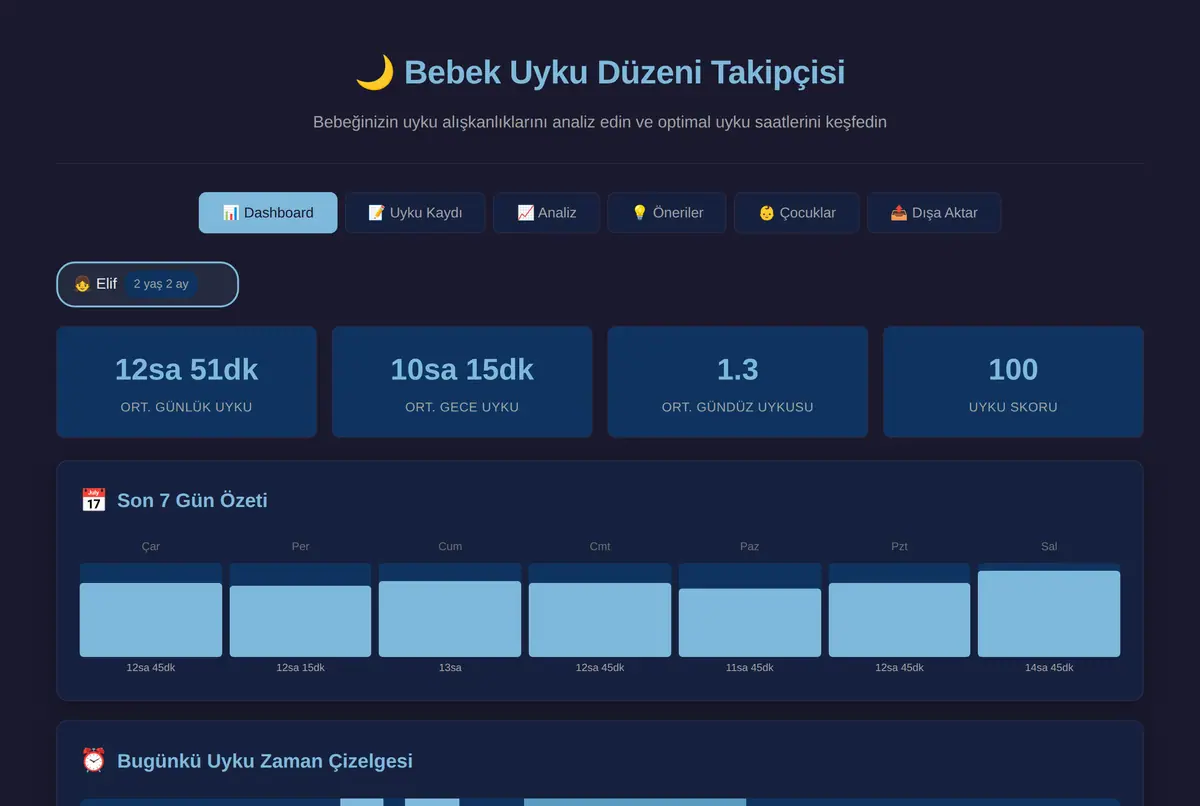Click the girl emoji on Elif chip
Viewport: 1200px width, 806px height.
pyautogui.click(x=83, y=284)
